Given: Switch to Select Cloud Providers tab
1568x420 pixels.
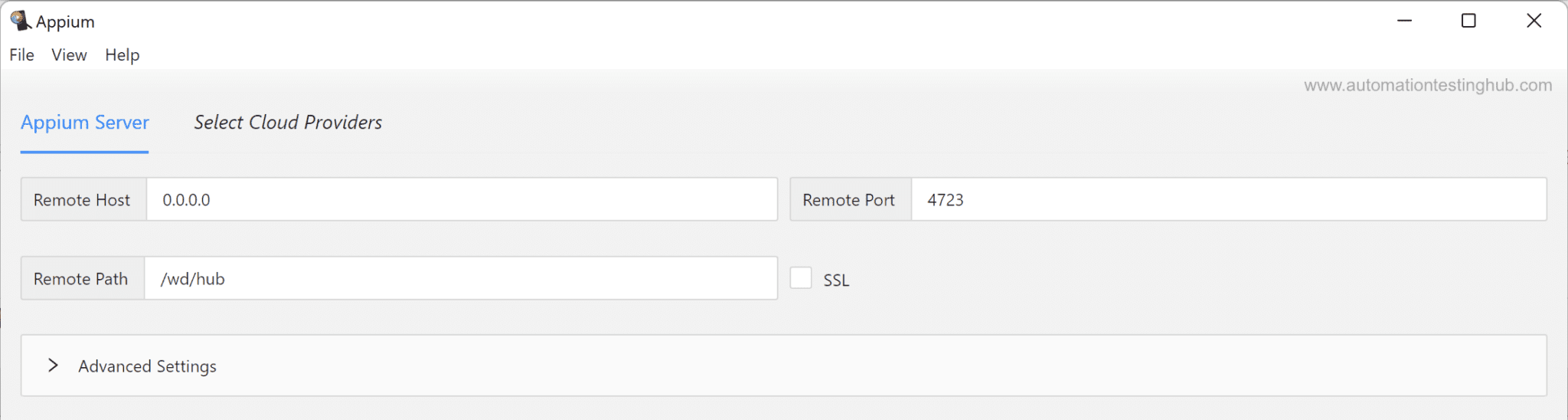Looking at the screenshot, I should [288, 123].
